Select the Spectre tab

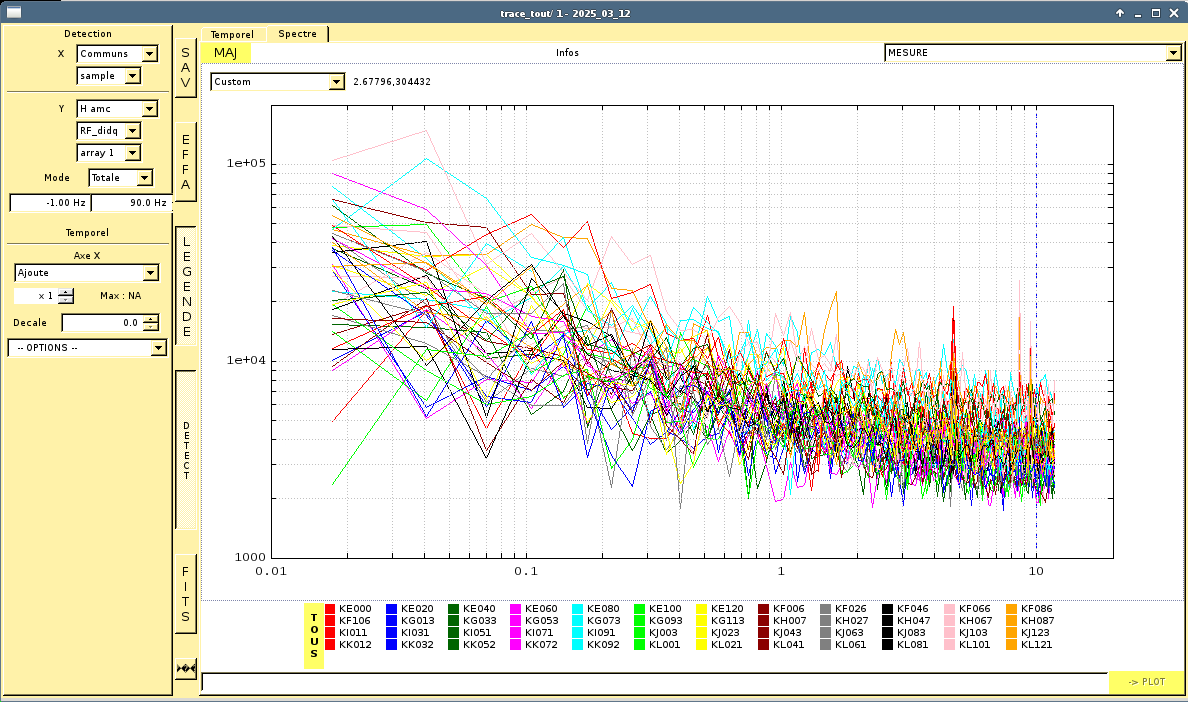pyautogui.click(x=297, y=34)
